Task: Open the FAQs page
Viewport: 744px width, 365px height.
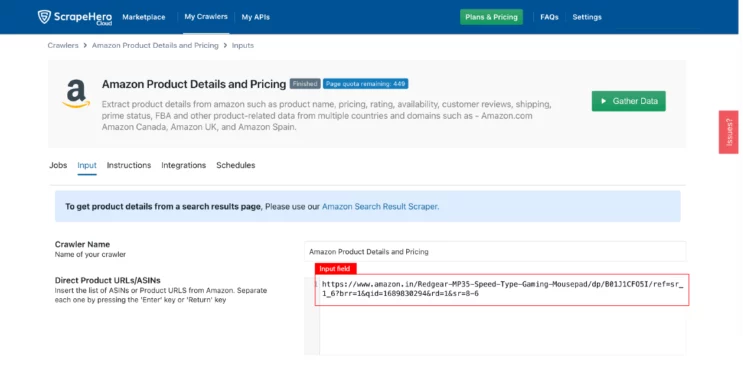Action: point(549,17)
